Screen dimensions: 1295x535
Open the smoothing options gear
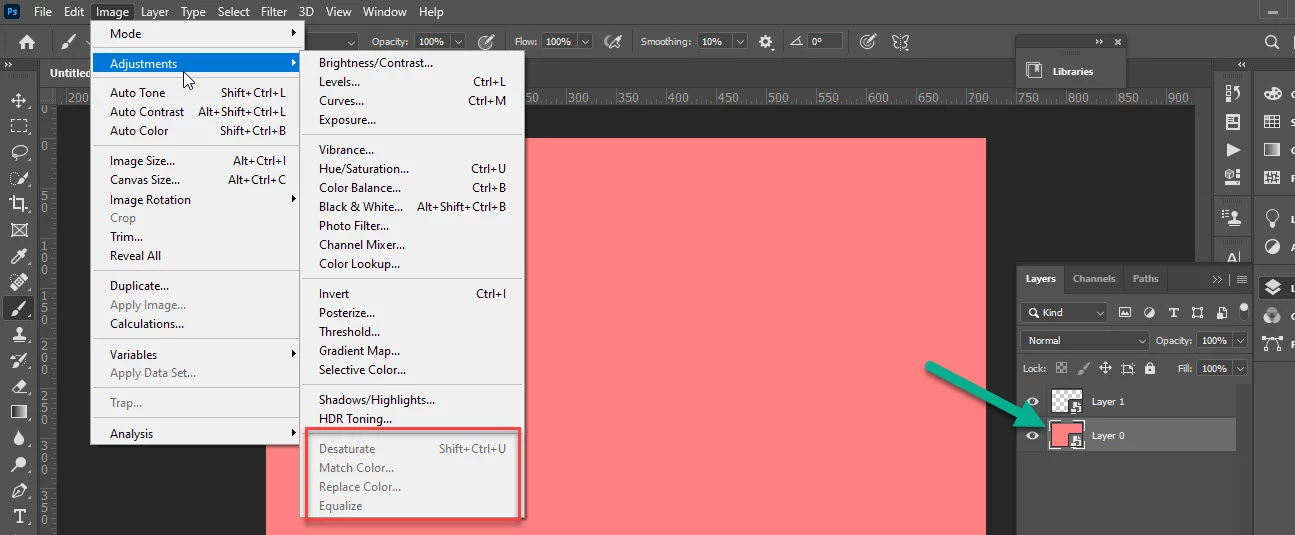pos(766,42)
